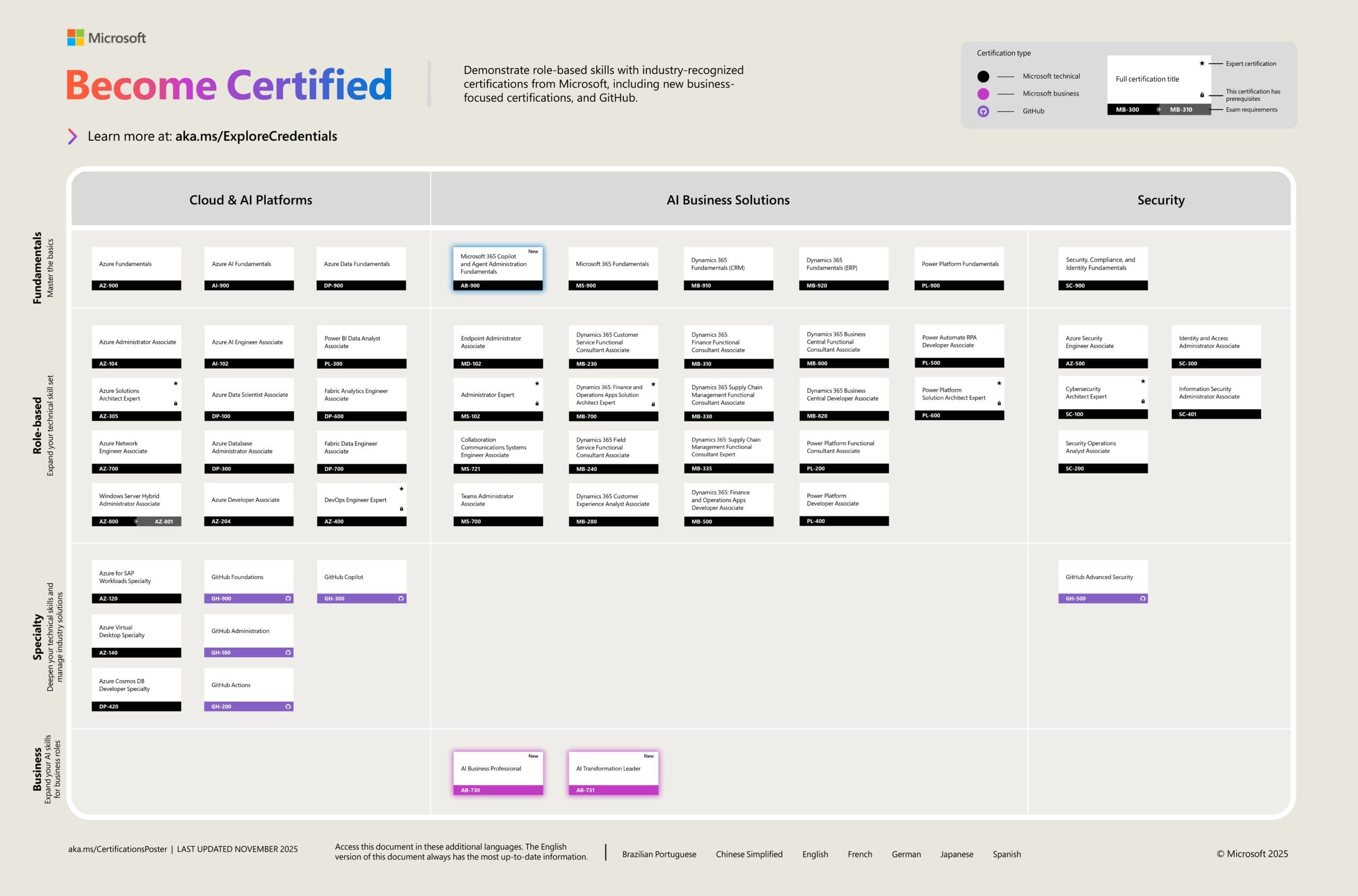This screenshot has height=896, width=1358.
Task: Open the GitHub Copilot certification card
Action: point(362,582)
